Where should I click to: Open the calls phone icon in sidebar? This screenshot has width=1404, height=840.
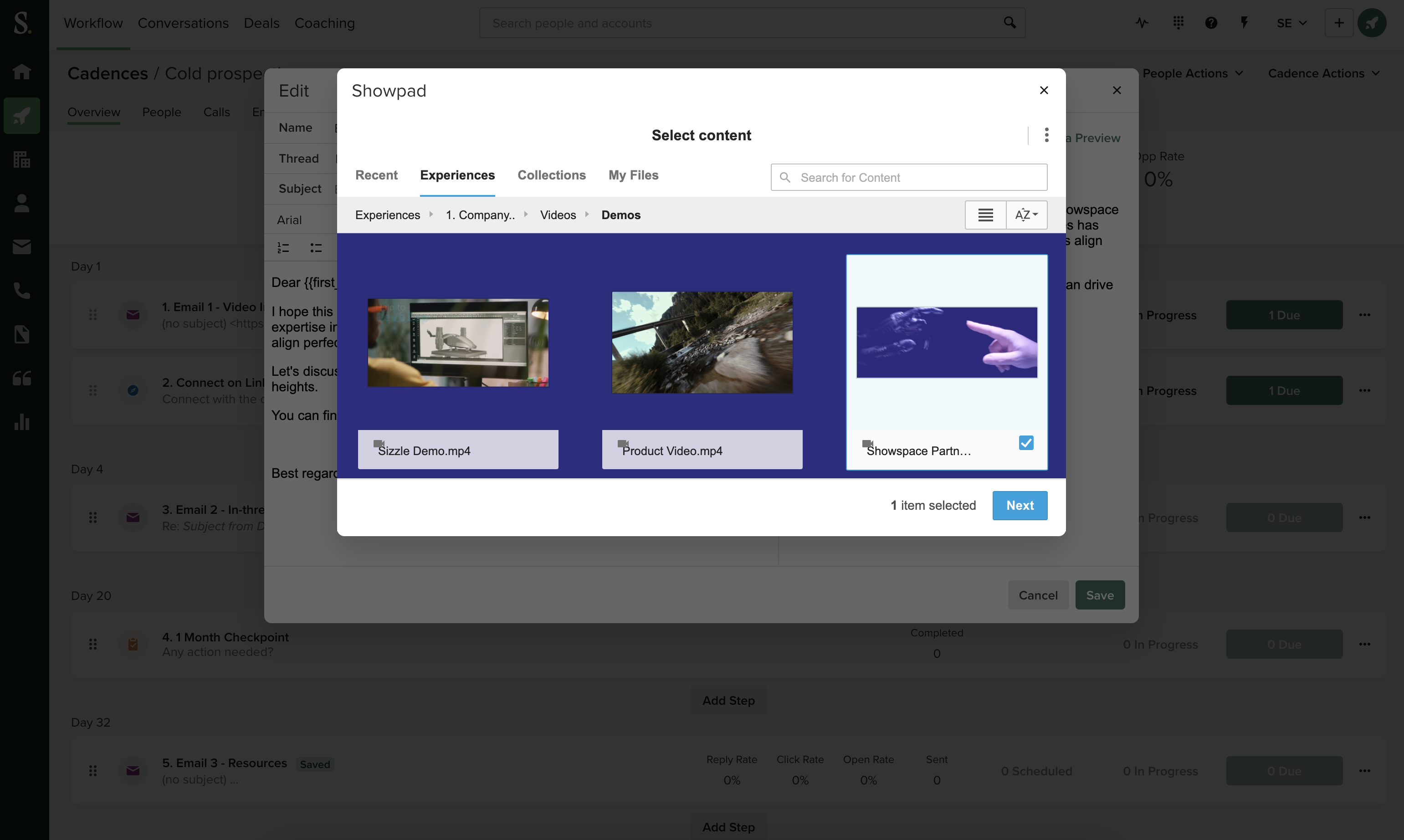pyautogui.click(x=21, y=290)
